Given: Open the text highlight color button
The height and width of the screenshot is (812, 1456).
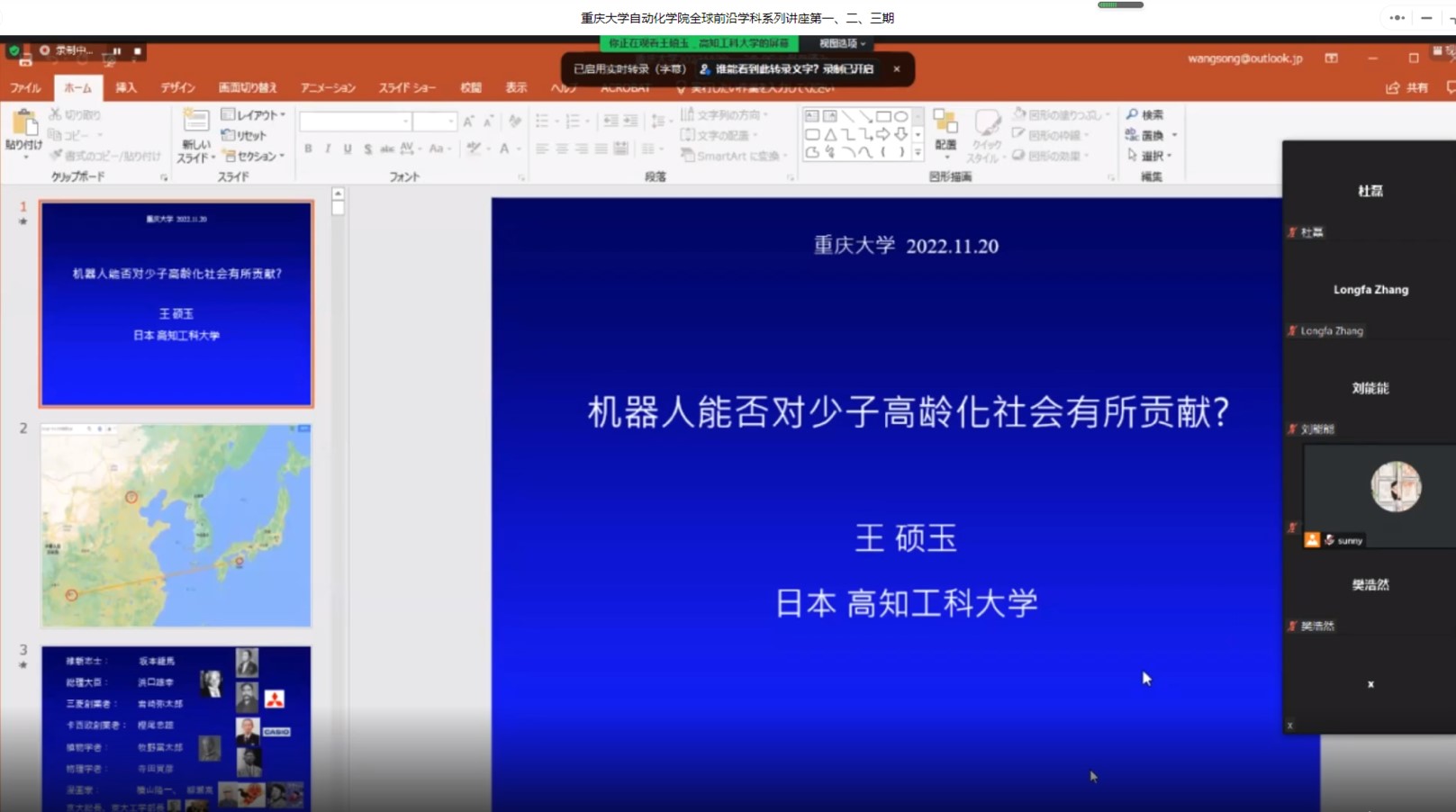Looking at the screenshot, I should pyautogui.click(x=474, y=149).
